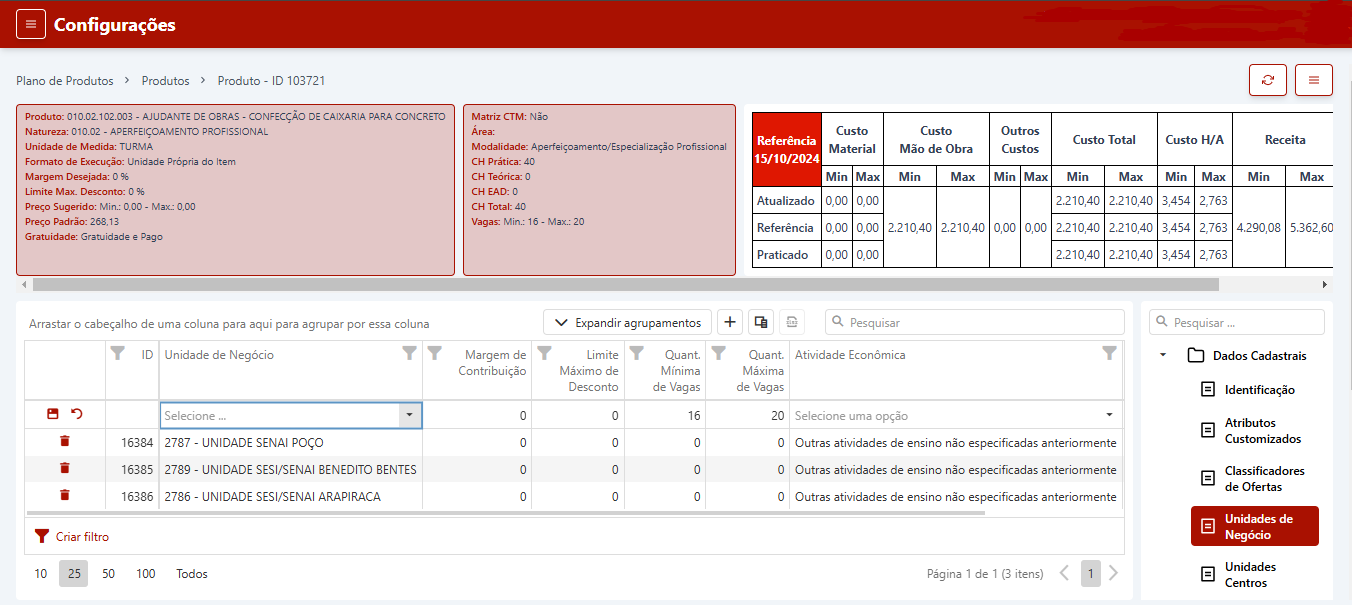1352x605 pixels.
Task: Select Classificadores de Ofertas menu item
Action: click(1264, 478)
